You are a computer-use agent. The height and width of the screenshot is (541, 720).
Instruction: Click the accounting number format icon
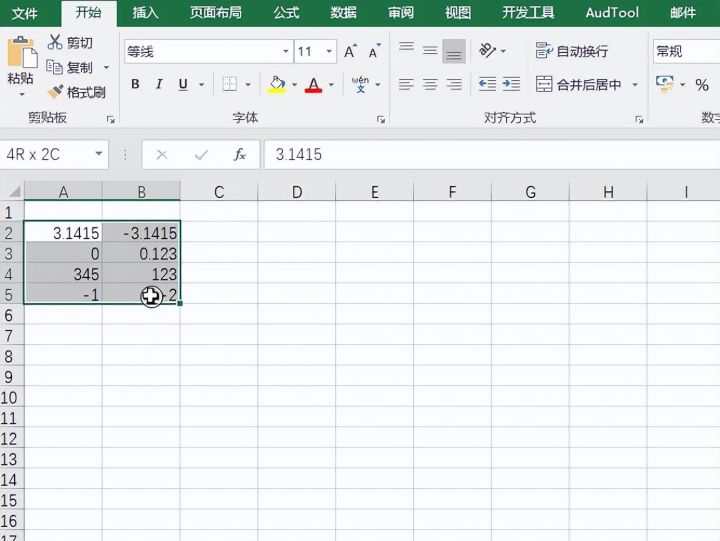(665, 84)
